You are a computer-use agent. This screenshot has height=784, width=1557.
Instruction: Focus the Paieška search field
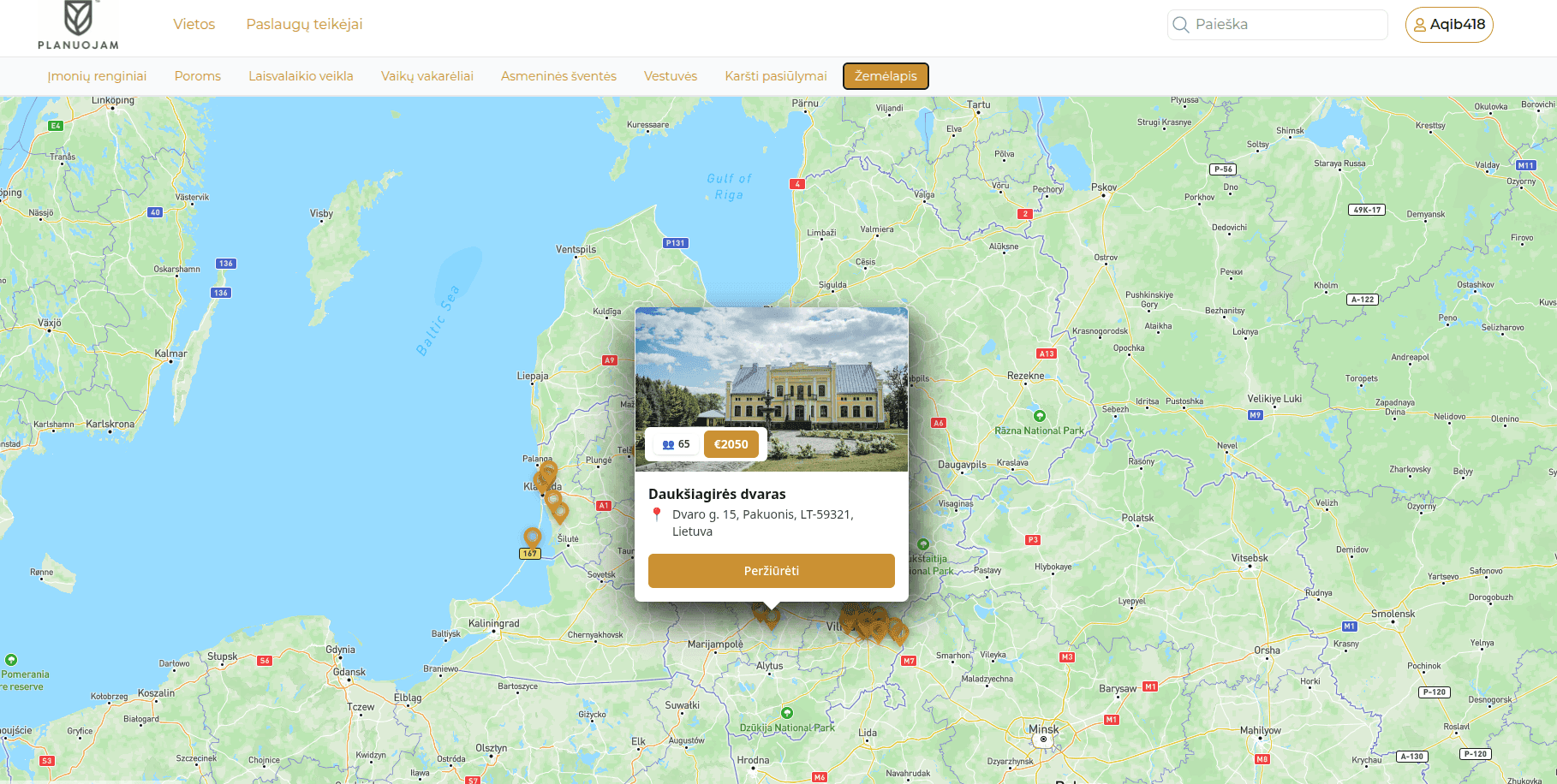tap(1278, 25)
